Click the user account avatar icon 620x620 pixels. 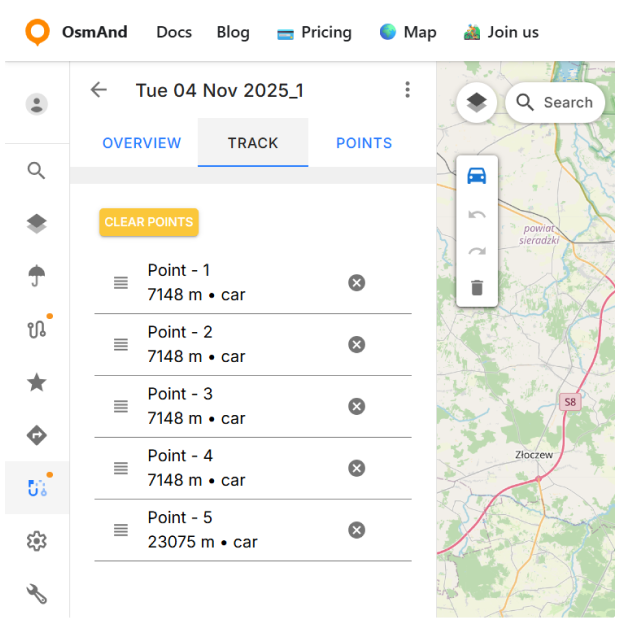37,104
